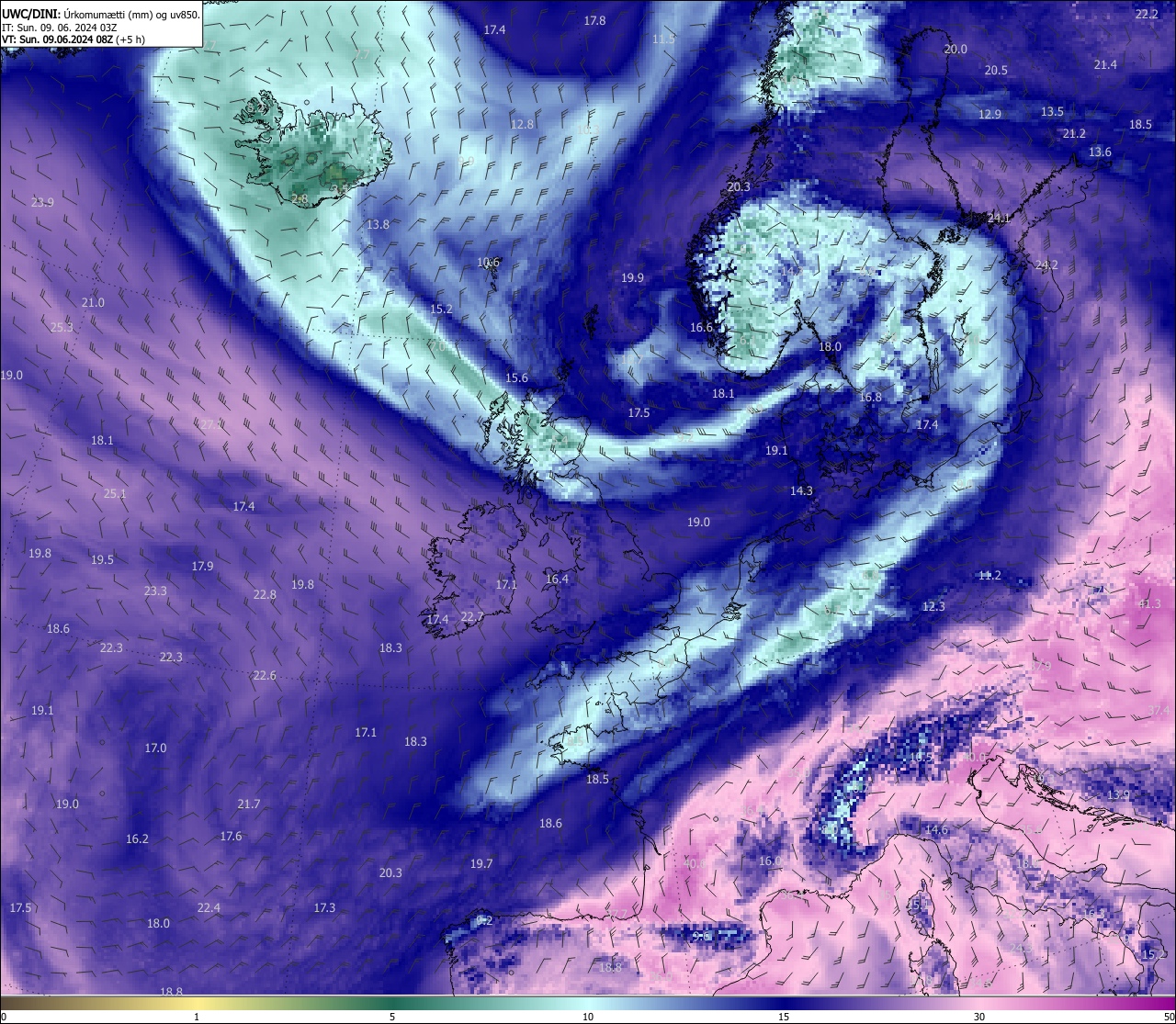
Task: Click the 15.6 value label
Action: [516, 377]
